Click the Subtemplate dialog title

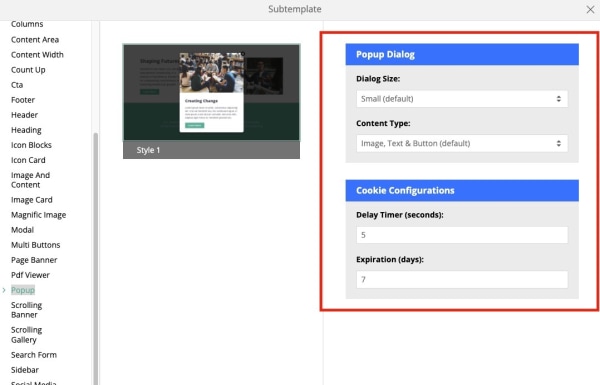click(295, 9)
